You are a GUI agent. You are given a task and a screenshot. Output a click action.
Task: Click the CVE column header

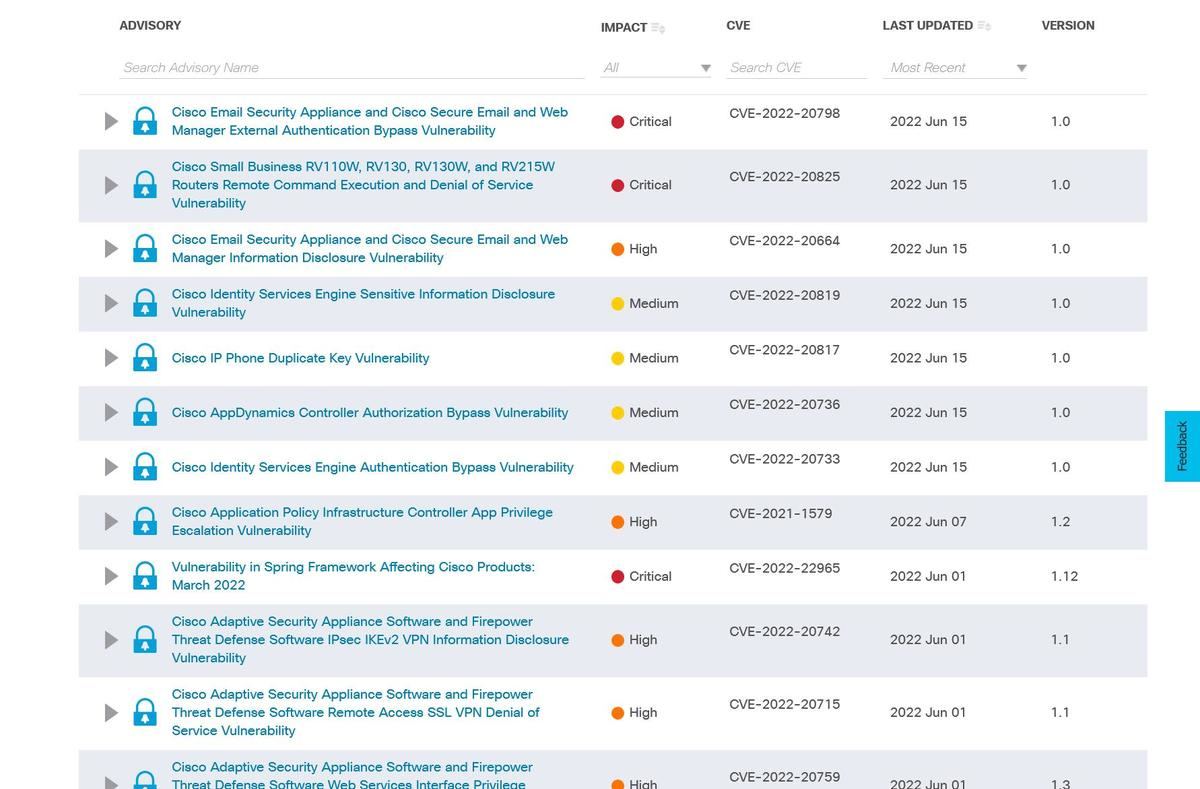click(x=738, y=25)
